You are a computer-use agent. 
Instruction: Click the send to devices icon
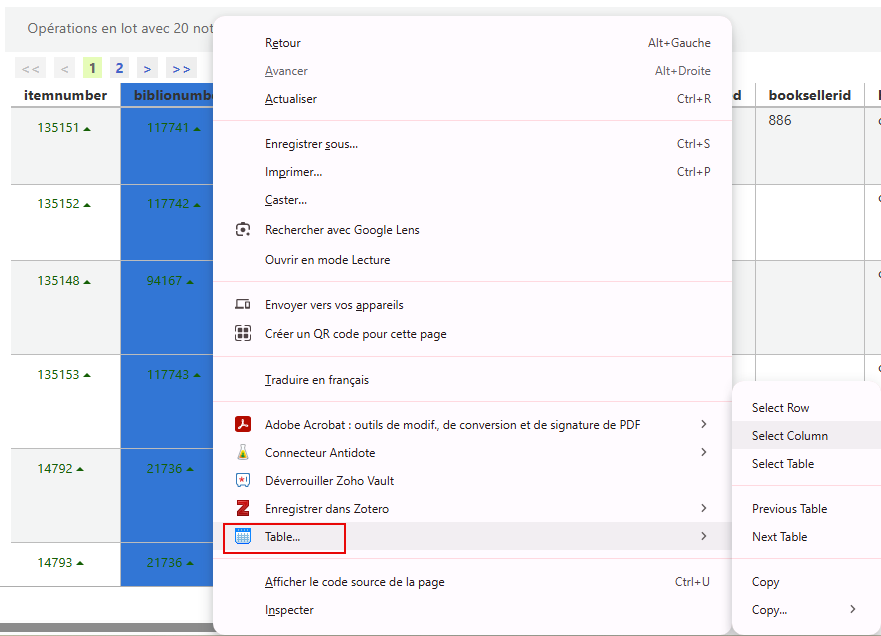click(243, 305)
